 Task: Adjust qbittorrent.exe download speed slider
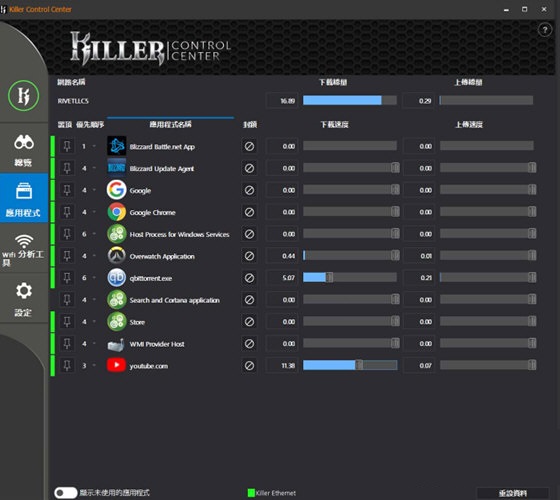tap(329, 278)
